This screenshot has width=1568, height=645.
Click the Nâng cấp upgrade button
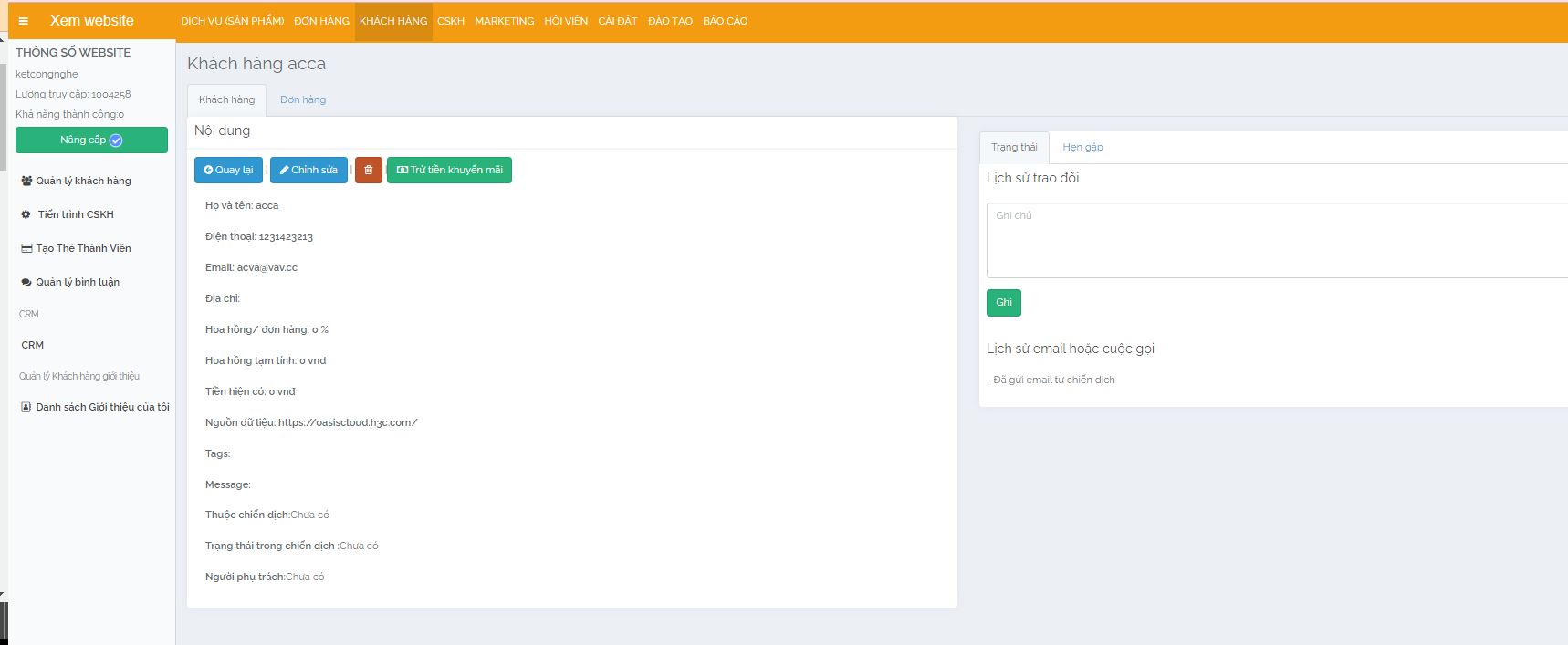pyautogui.click(x=91, y=140)
